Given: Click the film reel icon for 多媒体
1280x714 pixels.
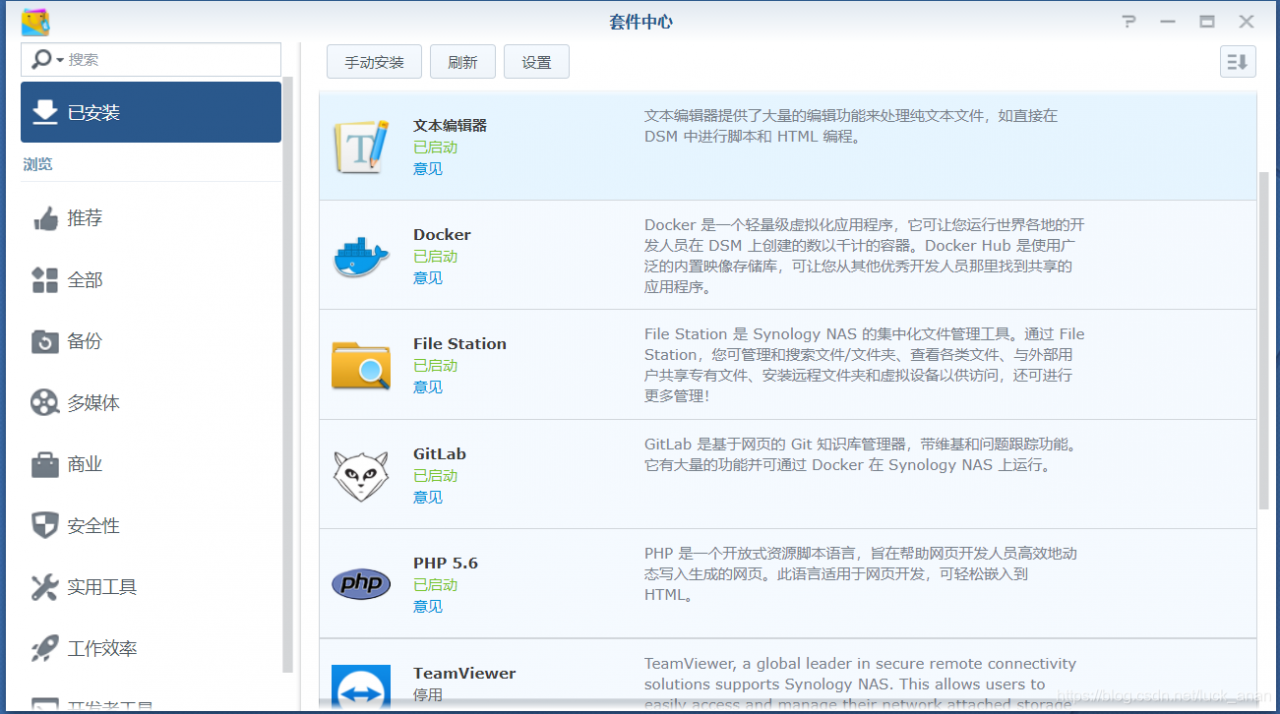Looking at the screenshot, I should coord(45,403).
